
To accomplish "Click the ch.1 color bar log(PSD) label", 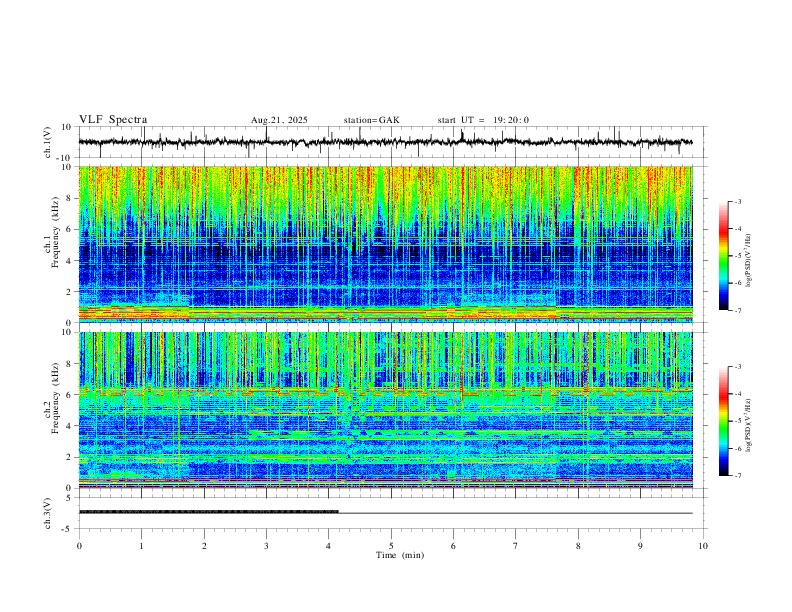I will click(749, 260).
